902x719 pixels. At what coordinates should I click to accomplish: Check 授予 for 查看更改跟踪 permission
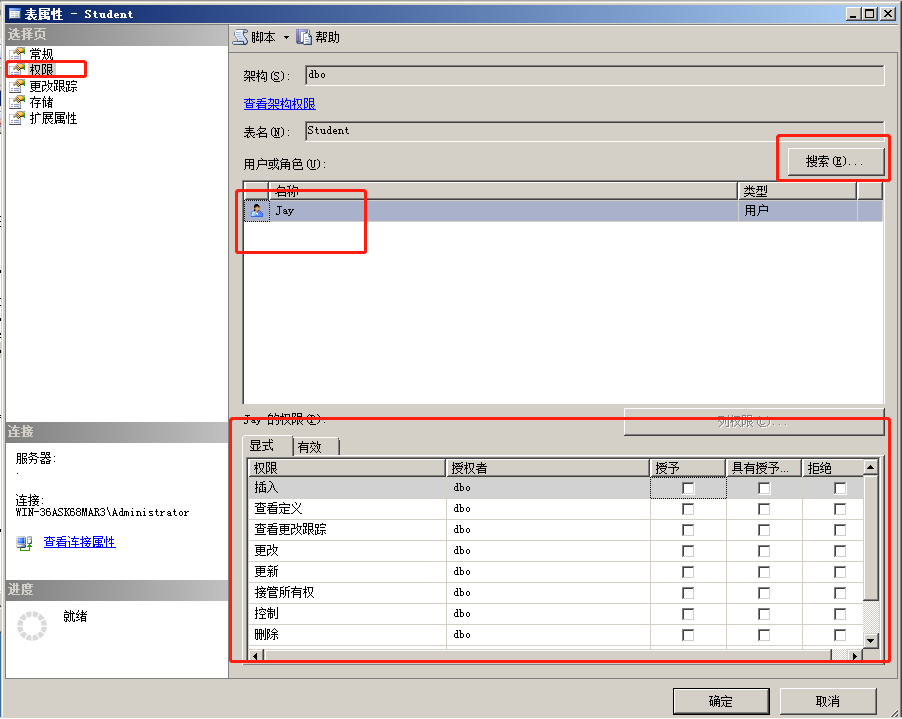(688, 530)
